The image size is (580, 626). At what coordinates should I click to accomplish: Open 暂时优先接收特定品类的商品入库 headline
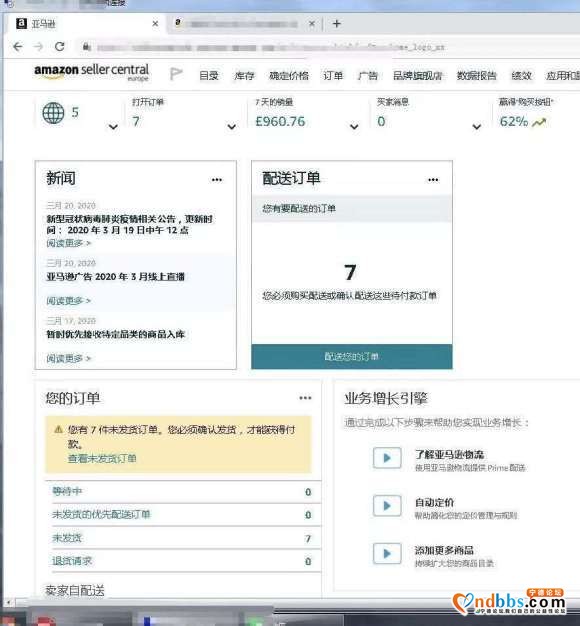(x=115, y=334)
